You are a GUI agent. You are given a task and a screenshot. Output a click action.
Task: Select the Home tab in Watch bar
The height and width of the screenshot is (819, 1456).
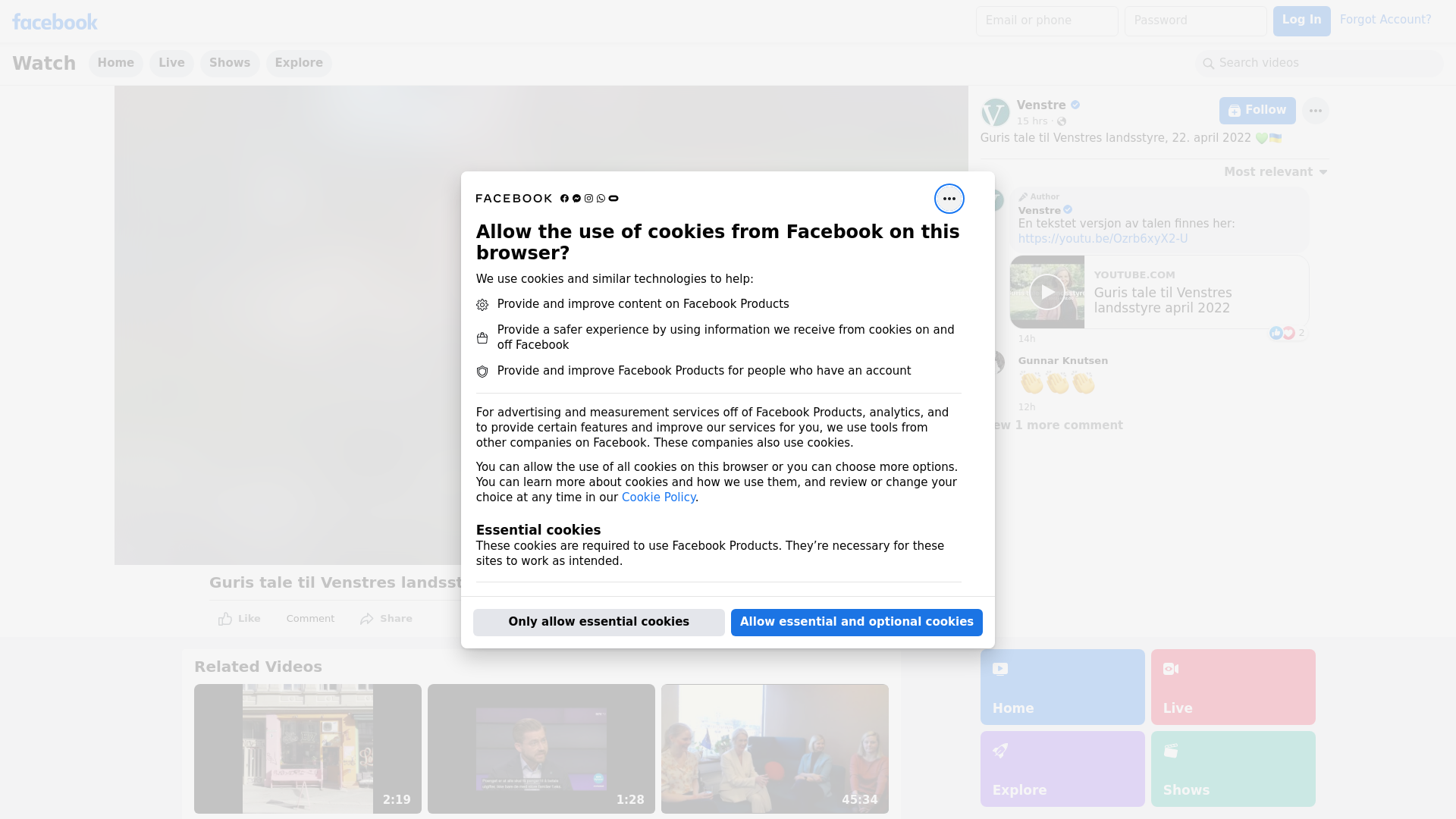(x=115, y=63)
